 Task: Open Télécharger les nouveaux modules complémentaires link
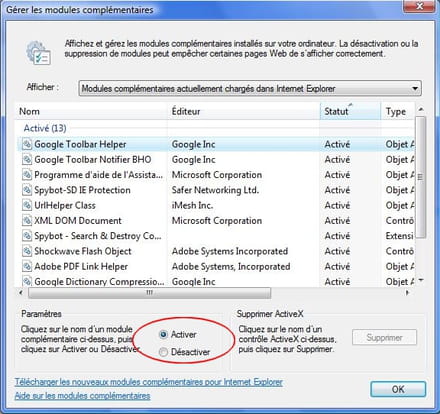[x=149, y=382]
